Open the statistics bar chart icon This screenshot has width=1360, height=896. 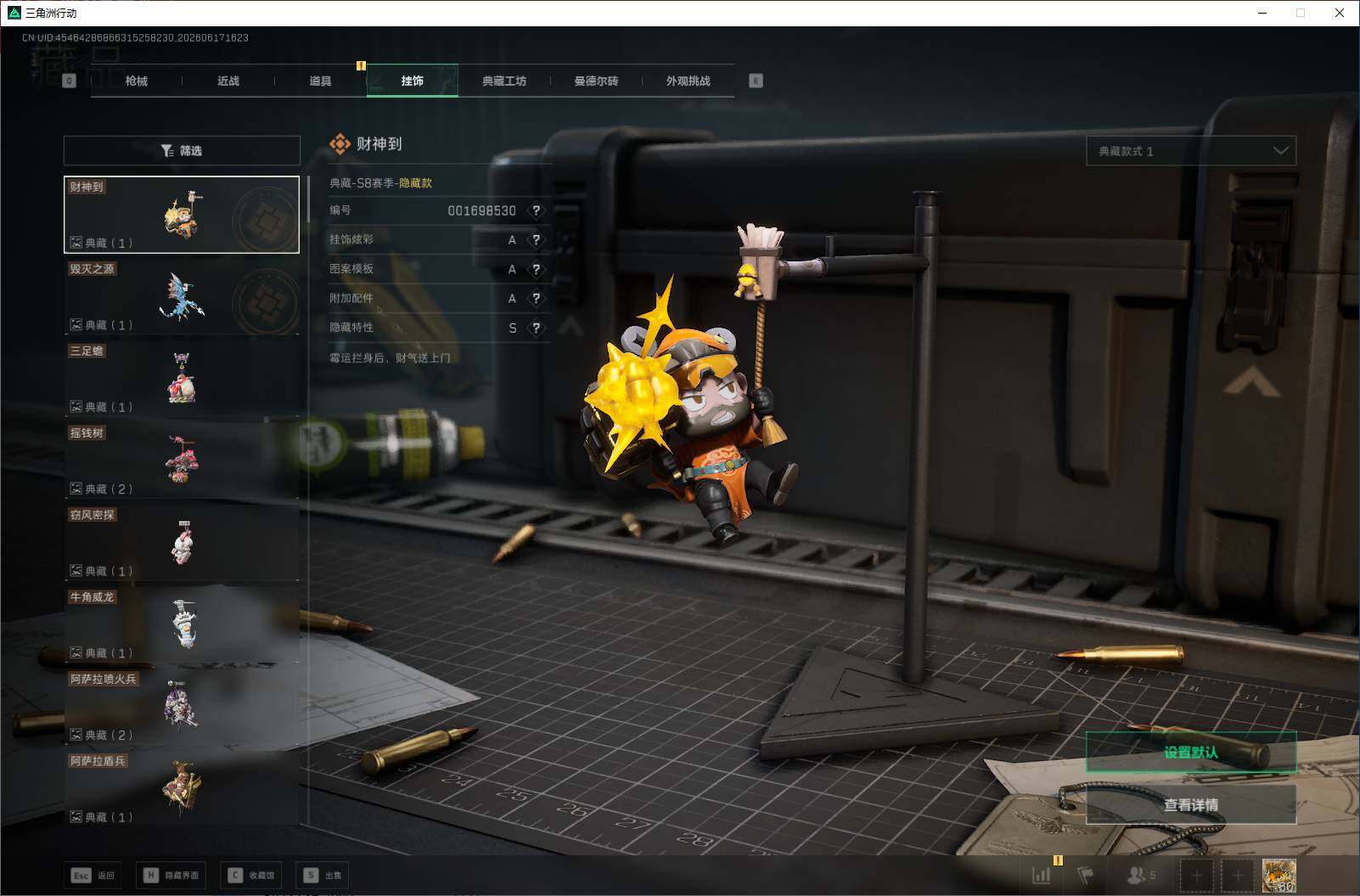tap(1041, 876)
